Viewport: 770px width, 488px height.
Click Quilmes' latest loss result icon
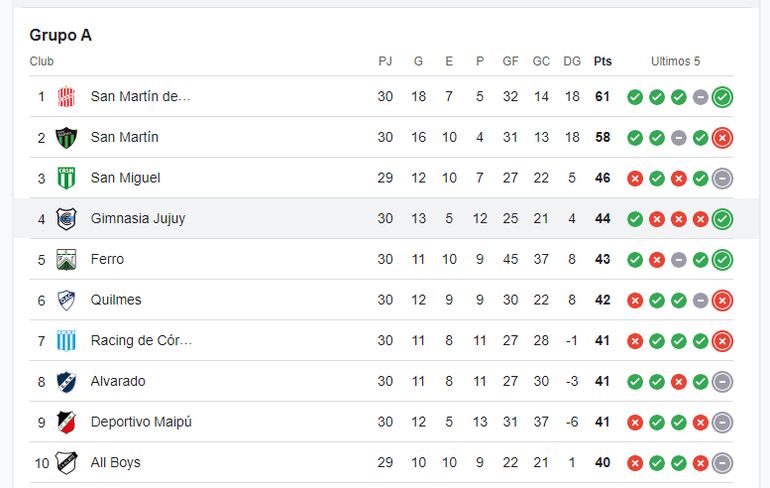coord(722,300)
